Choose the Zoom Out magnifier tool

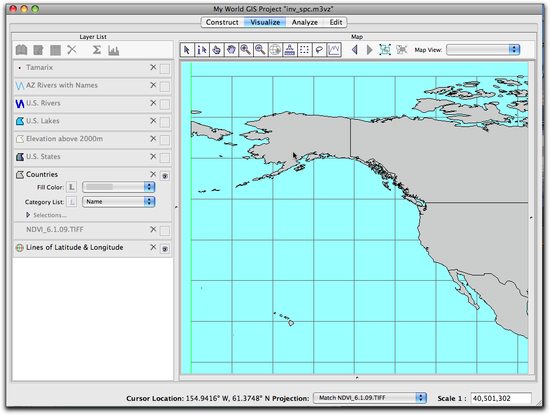coord(260,50)
